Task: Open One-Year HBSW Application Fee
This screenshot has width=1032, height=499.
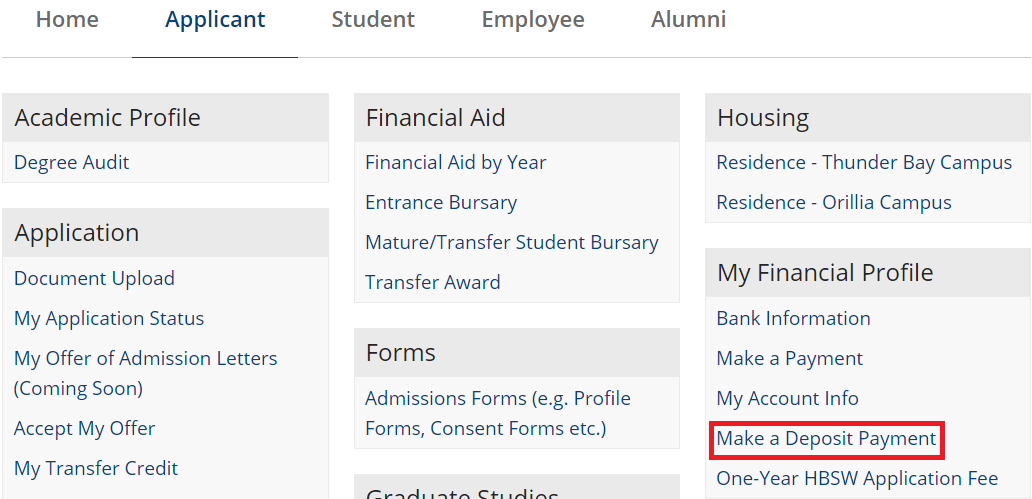Action: (x=857, y=478)
